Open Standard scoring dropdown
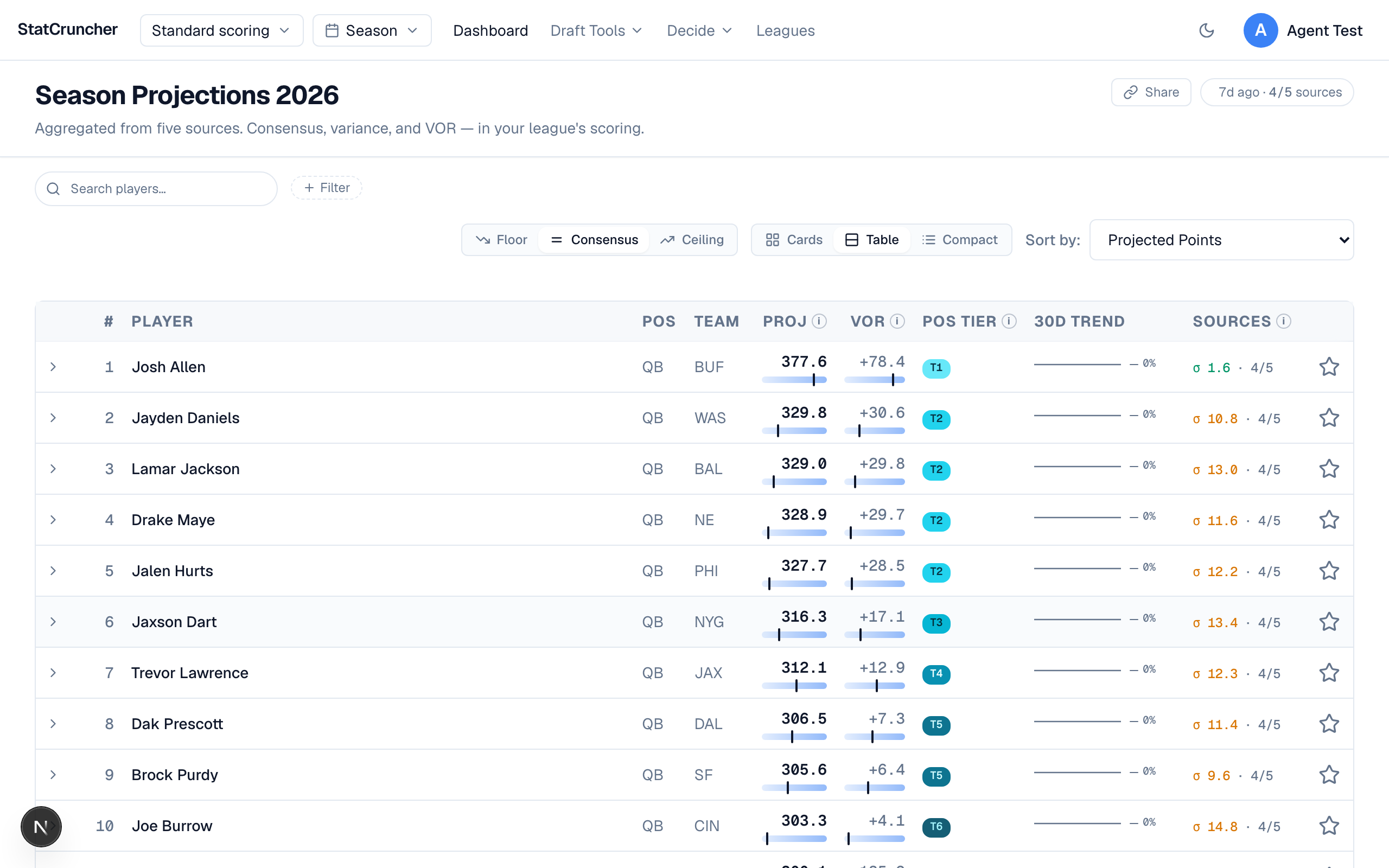 221,30
